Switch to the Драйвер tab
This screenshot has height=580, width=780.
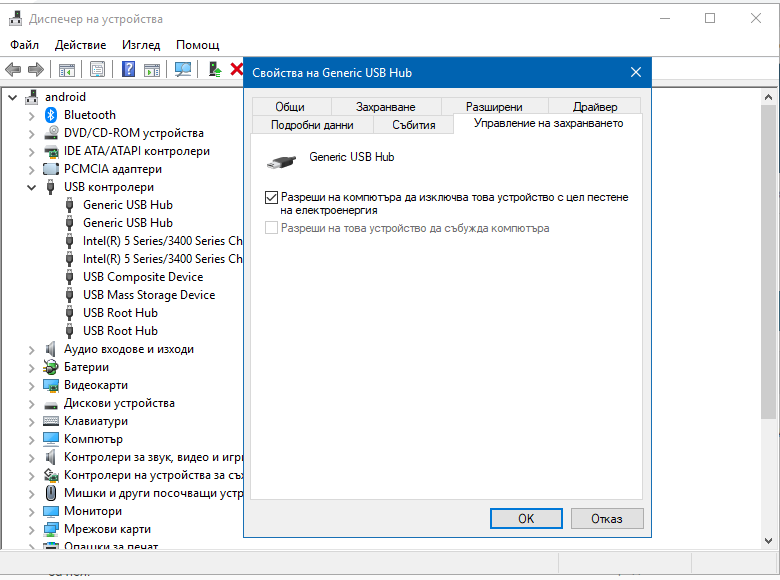[x=595, y=106]
